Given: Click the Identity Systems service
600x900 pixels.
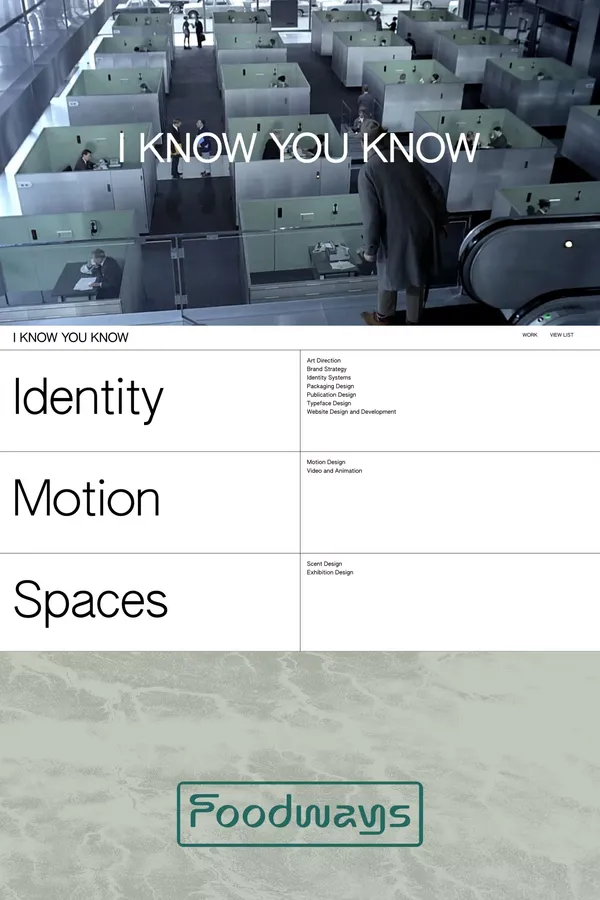Looking at the screenshot, I should [x=328, y=378].
